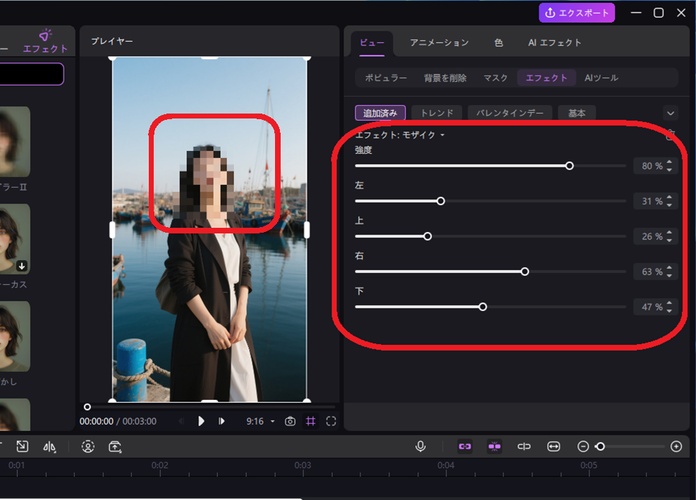Decrease 左 value with the down stepper arrow
Viewport: 696px width, 500px height.
[669, 205]
